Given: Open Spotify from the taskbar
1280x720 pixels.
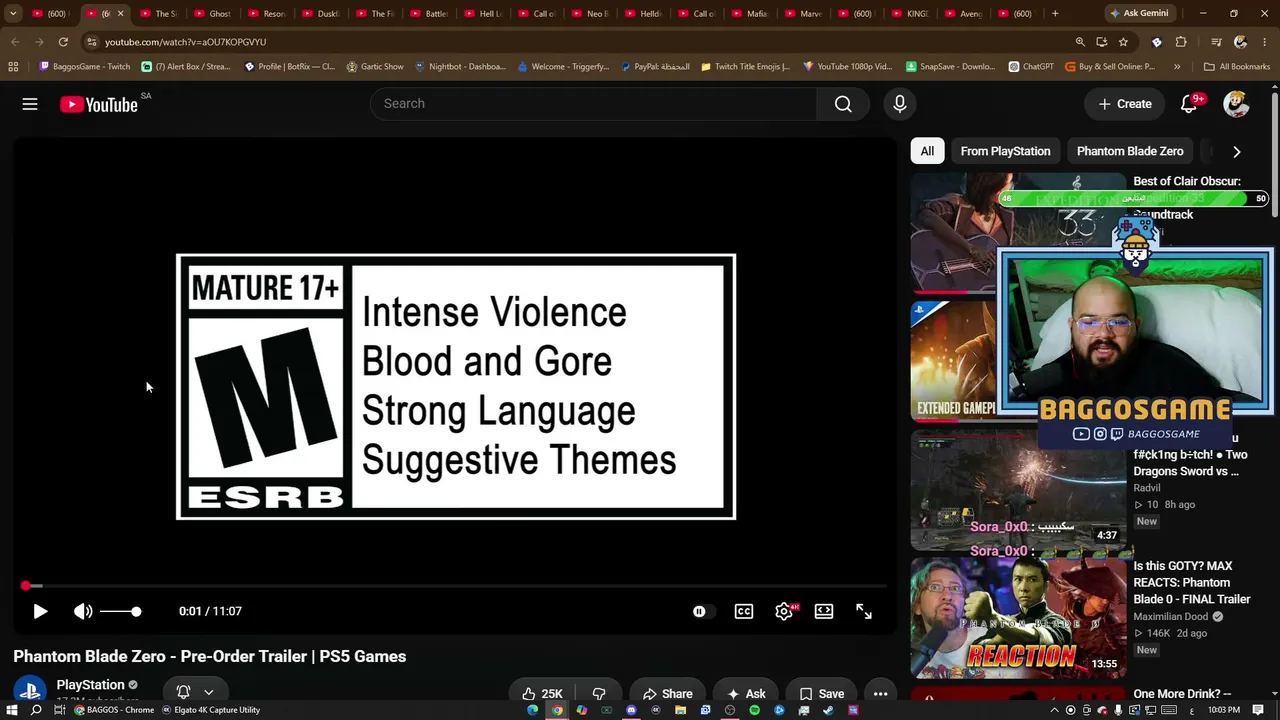Looking at the screenshot, I should pyautogui.click(x=754, y=710).
